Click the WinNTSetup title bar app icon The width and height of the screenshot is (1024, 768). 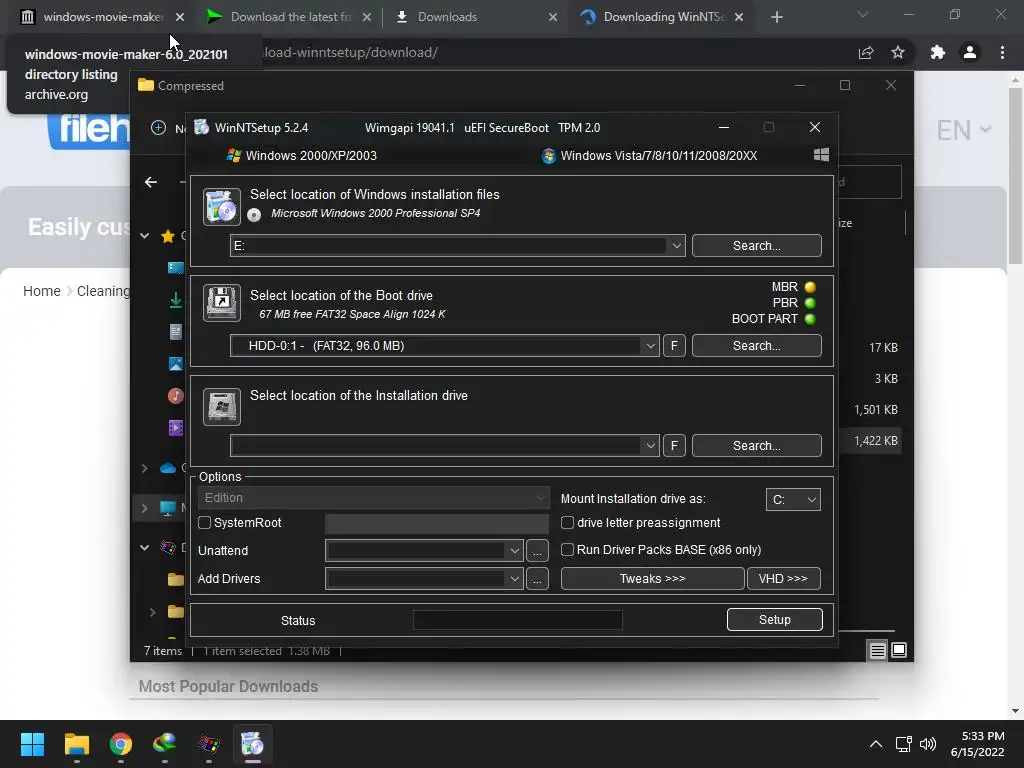pos(202,127)
